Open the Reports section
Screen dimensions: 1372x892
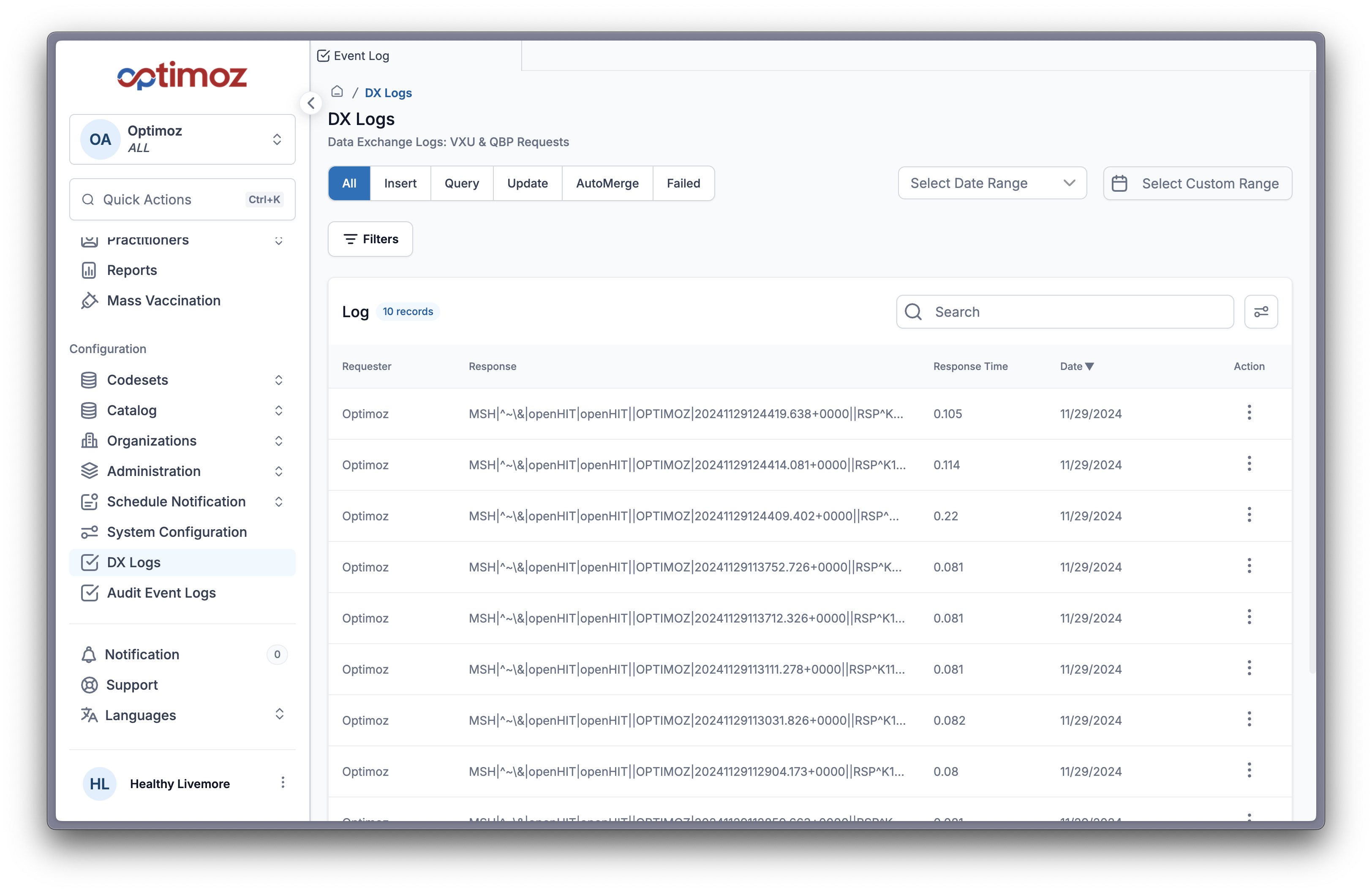point(131,270)
